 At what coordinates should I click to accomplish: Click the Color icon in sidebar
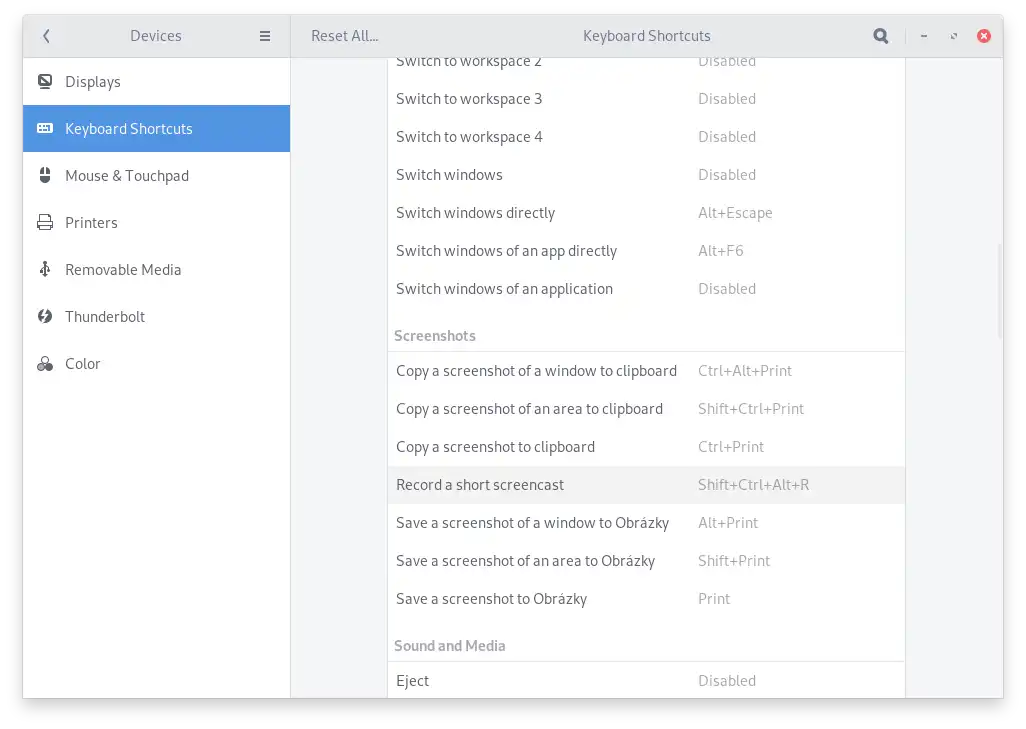[x=45, y=364]
